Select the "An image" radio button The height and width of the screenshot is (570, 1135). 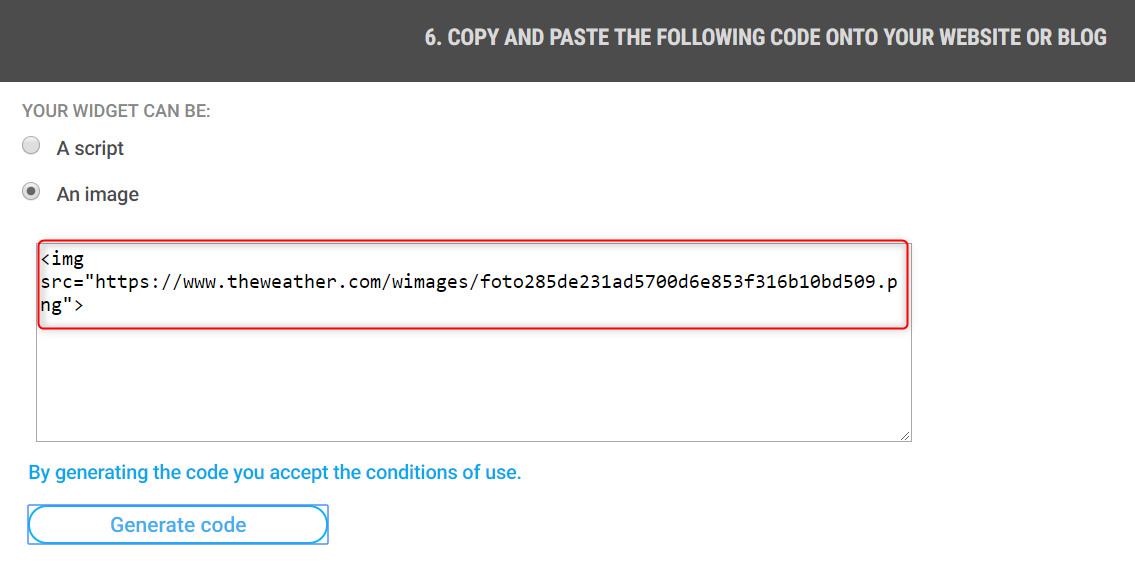pyautogui.click(x=32, y=192)
